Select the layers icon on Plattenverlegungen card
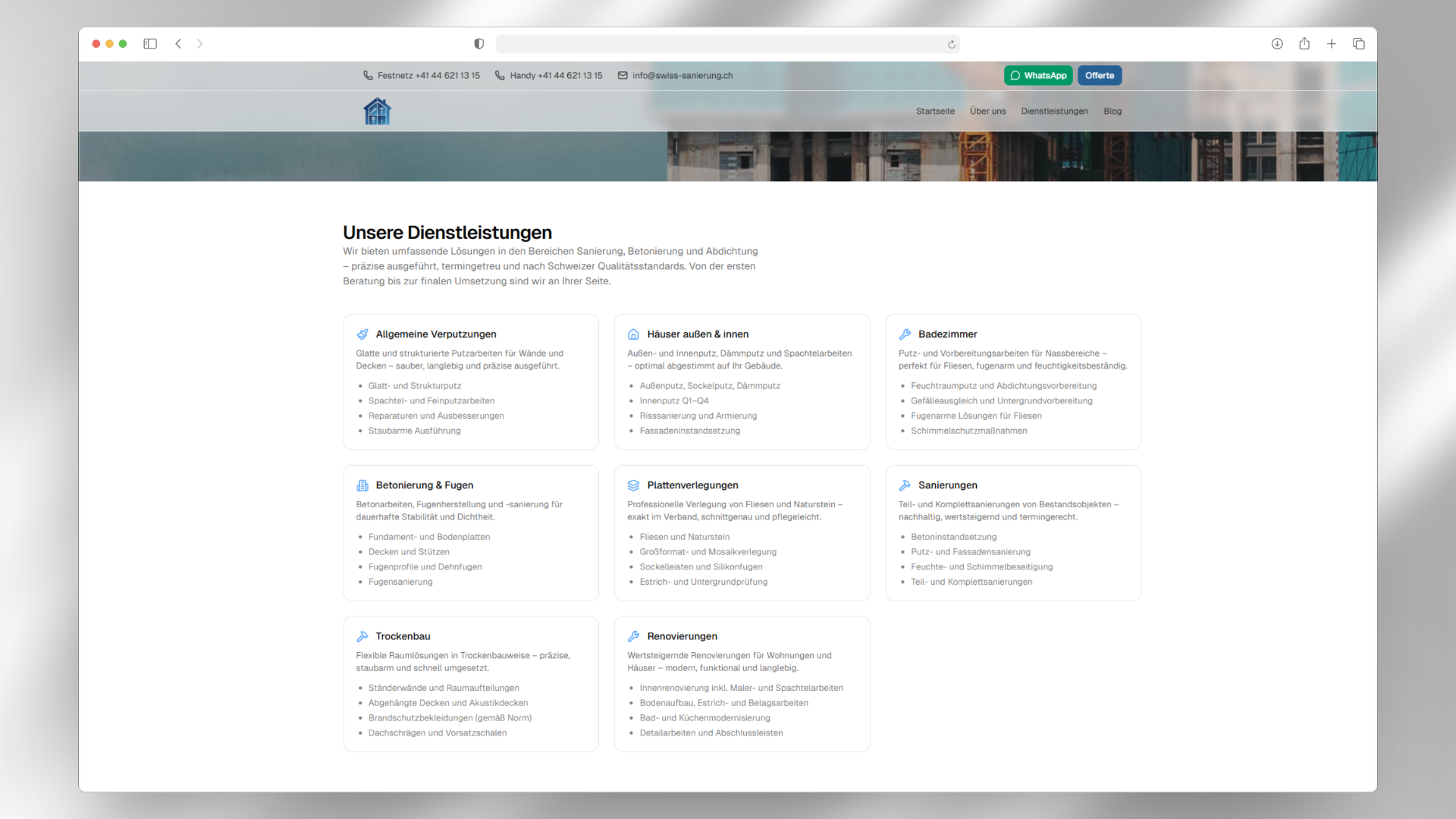Screen dimensions: 1456x819 [x=633, y=485]
